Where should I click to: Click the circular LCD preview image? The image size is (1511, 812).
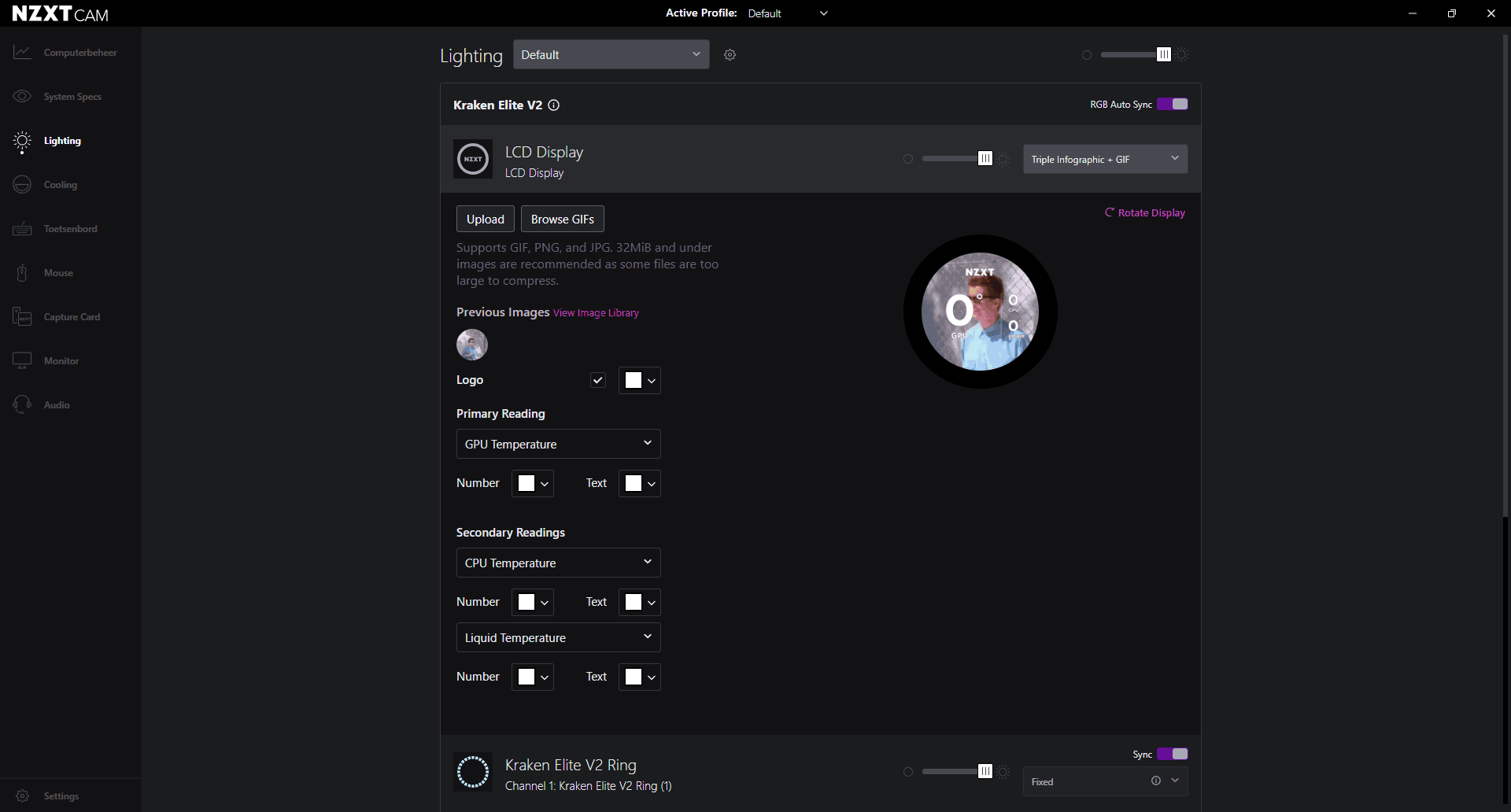click(980, 312)
